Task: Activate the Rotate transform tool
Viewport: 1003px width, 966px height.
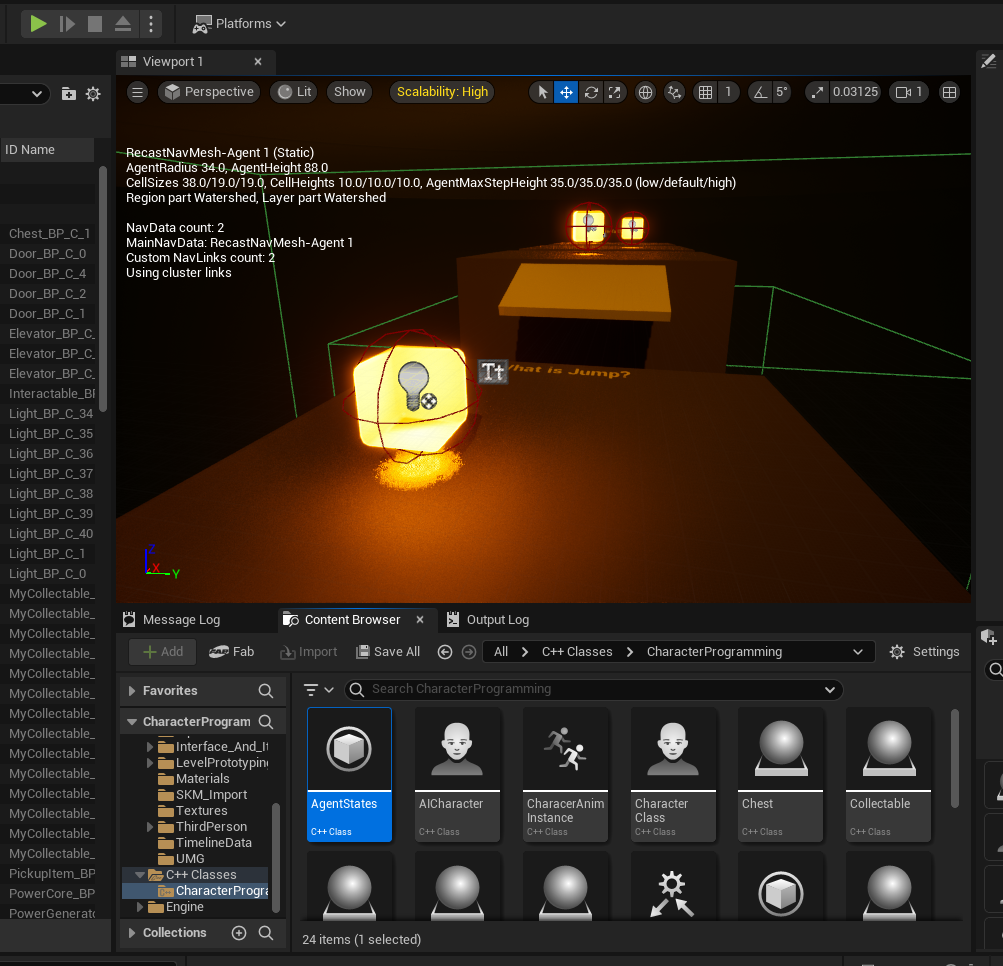Action: click(x=590, y=92)
